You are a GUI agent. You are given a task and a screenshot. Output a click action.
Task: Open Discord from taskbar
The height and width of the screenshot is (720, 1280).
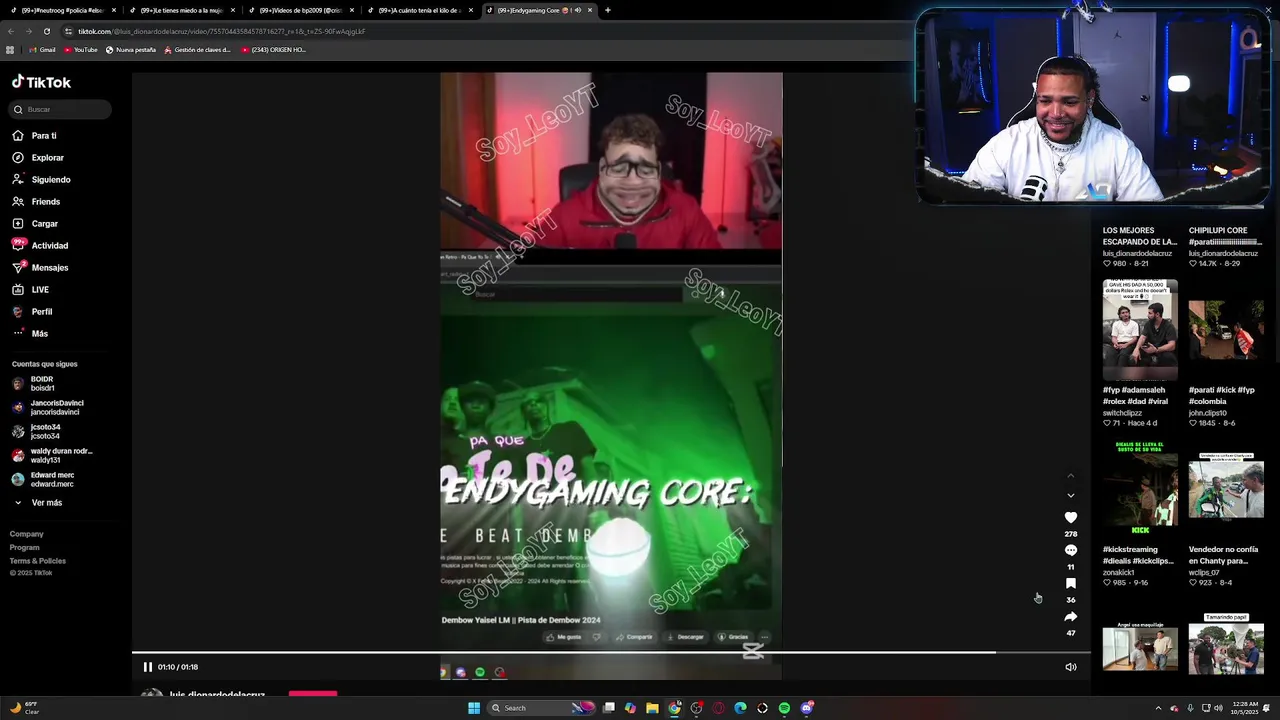pos(806,708)
